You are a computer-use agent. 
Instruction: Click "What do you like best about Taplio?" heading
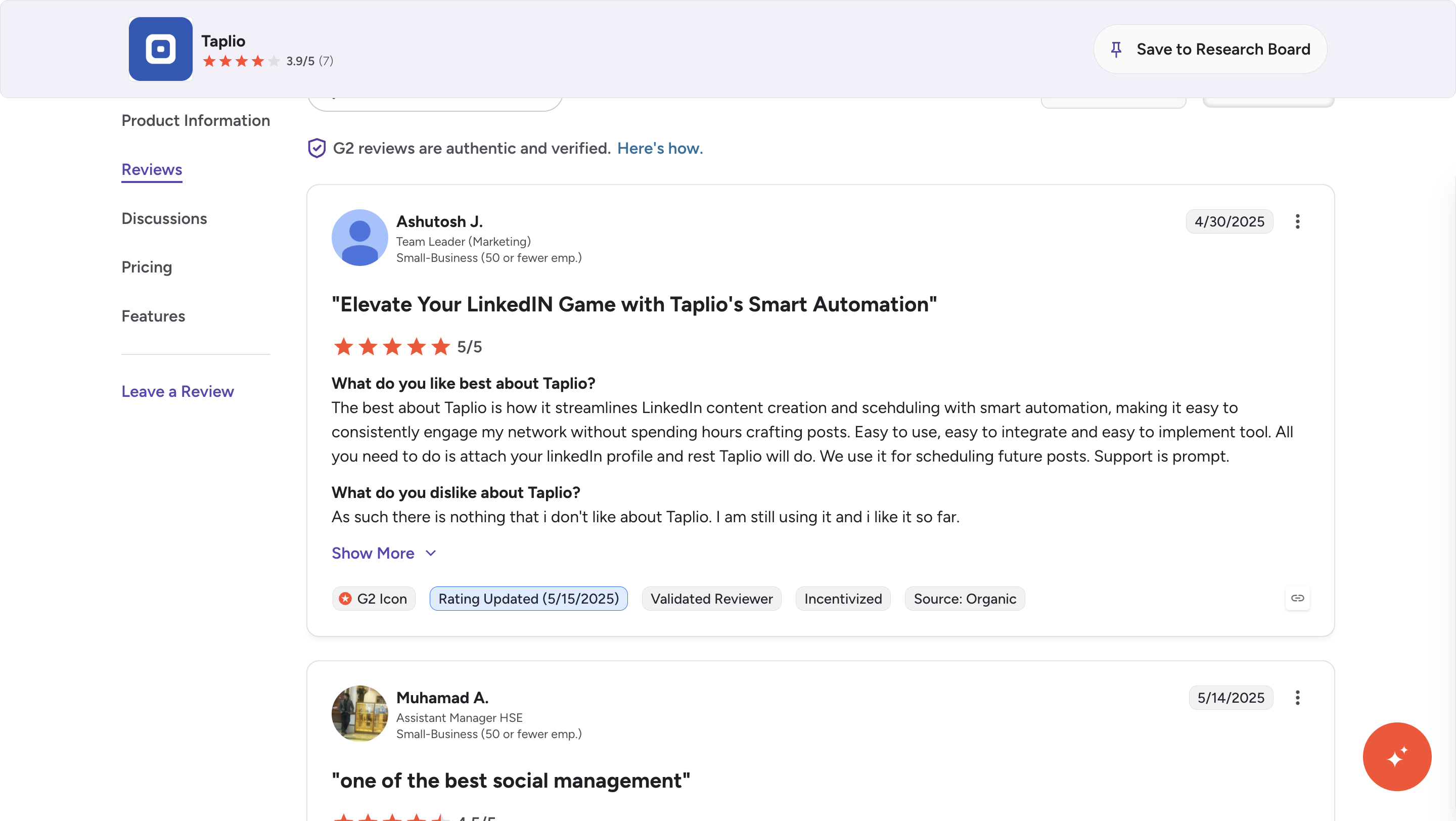464,384
